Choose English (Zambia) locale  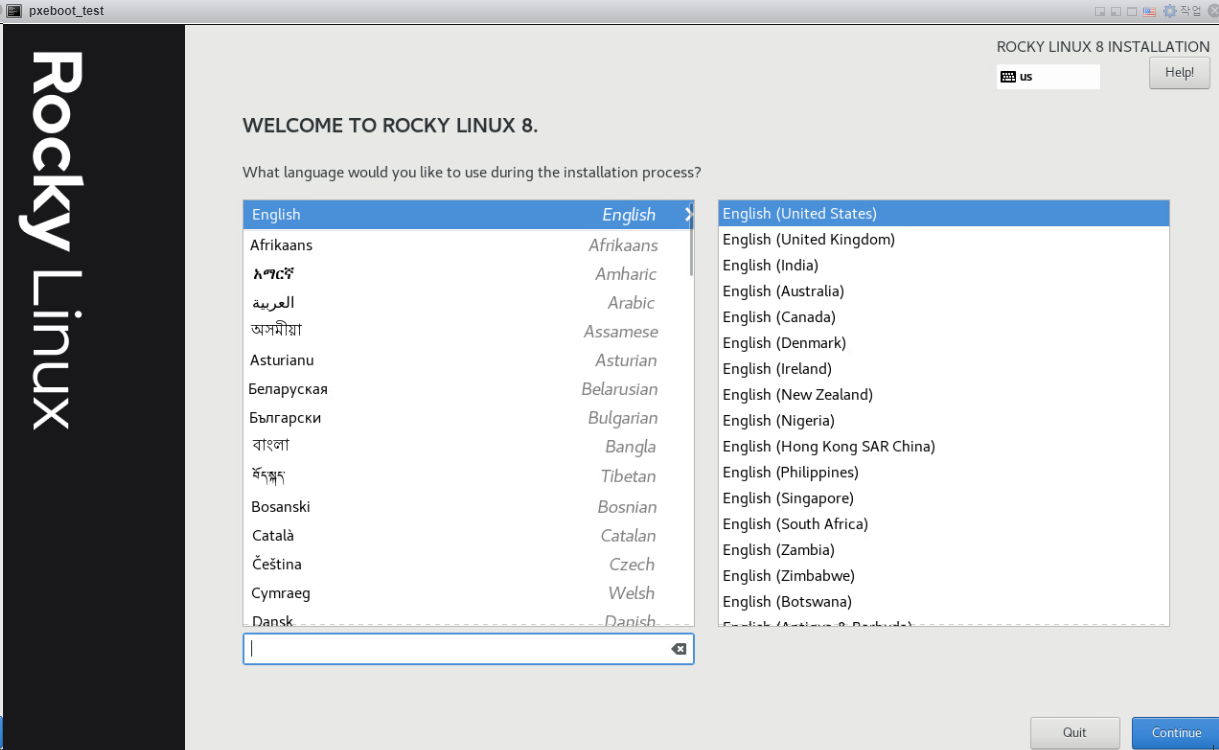(944, 551)
